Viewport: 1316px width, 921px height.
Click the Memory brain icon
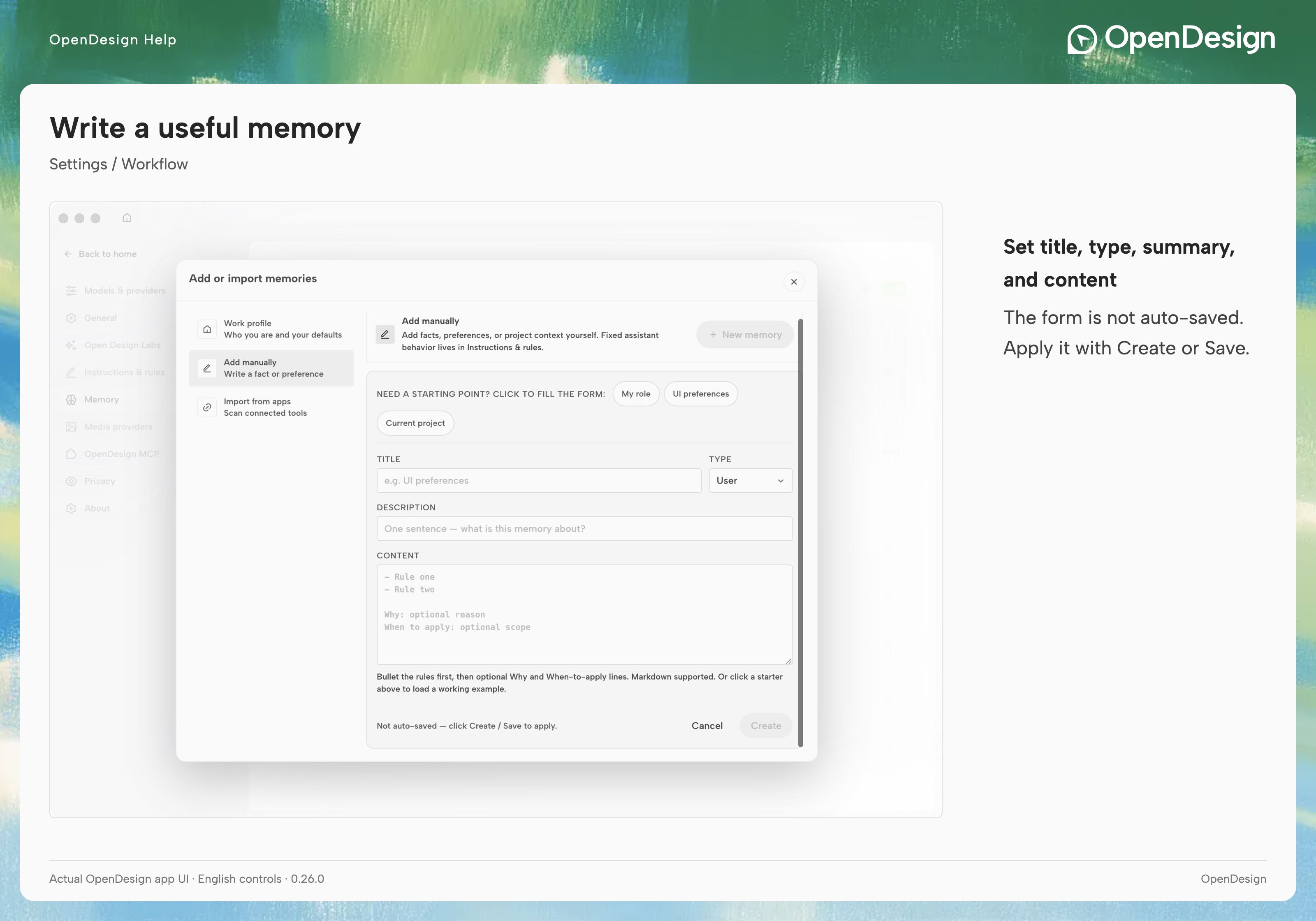[71, 400]
